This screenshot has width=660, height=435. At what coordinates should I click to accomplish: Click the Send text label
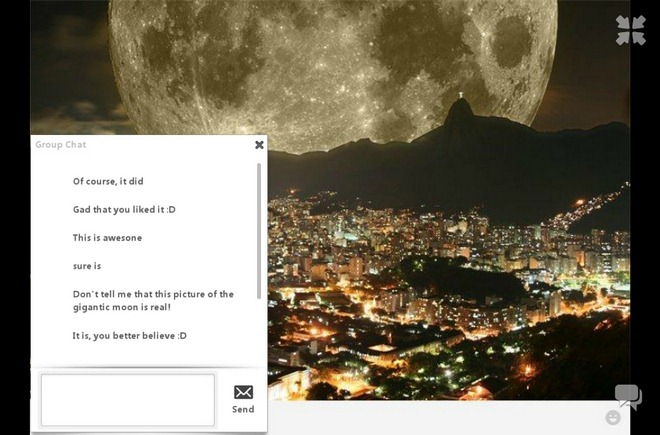click(x=243, y=409)
